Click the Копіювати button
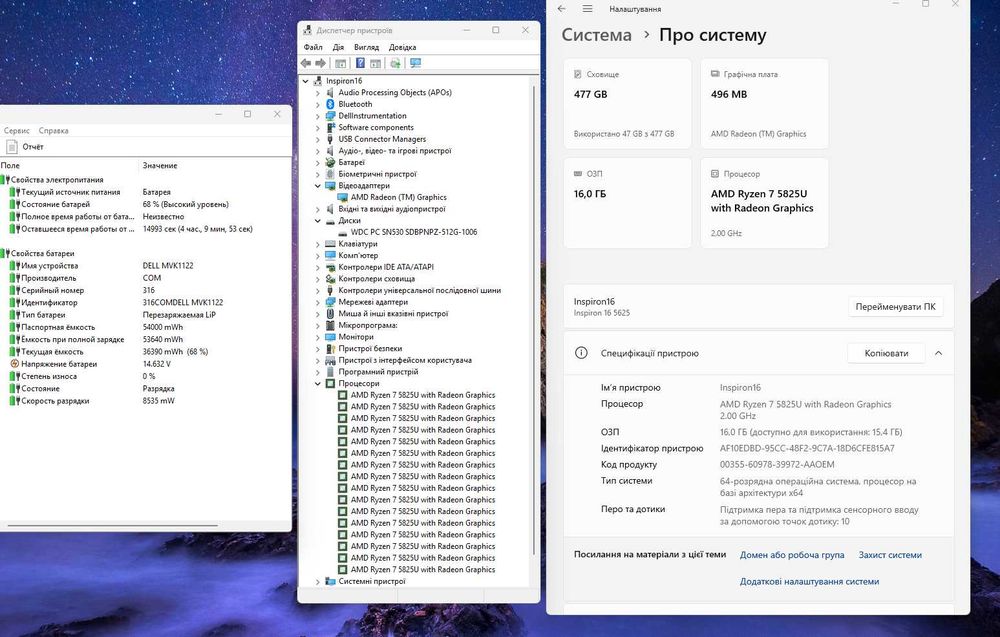This screenshot has height=637, width=1000. [x=886, y=353]
